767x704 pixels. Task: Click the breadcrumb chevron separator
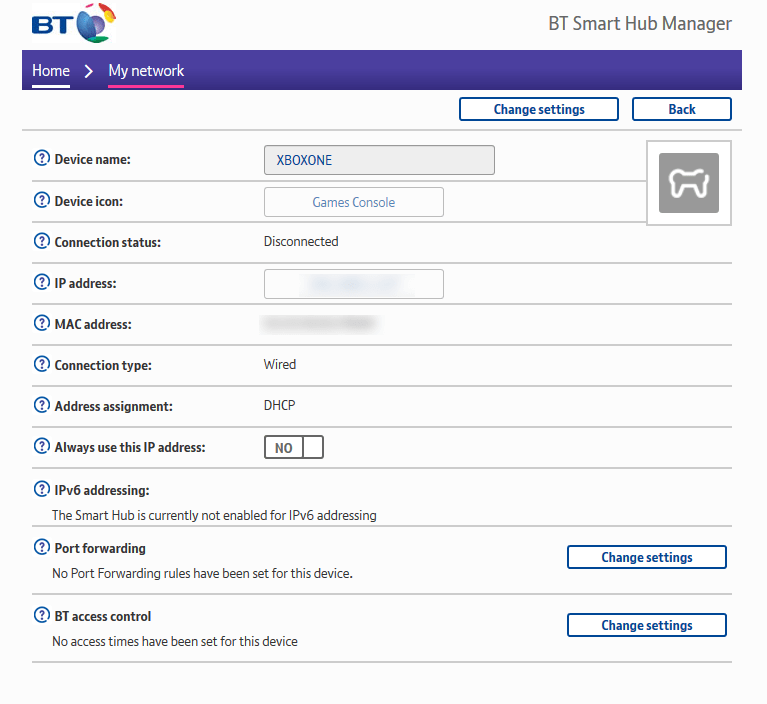click(89, 71)
